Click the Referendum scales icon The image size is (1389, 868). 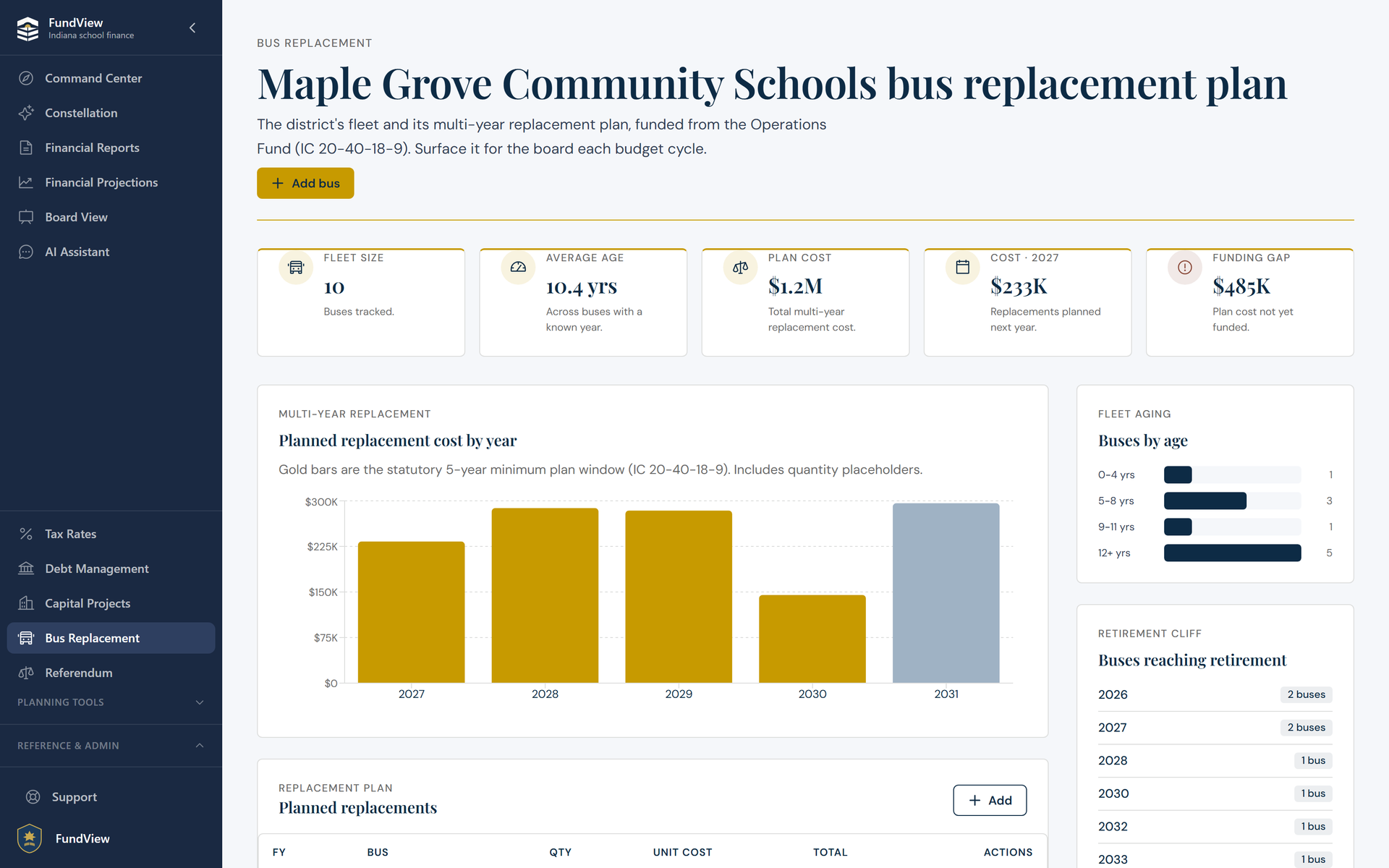click(26, 673)
